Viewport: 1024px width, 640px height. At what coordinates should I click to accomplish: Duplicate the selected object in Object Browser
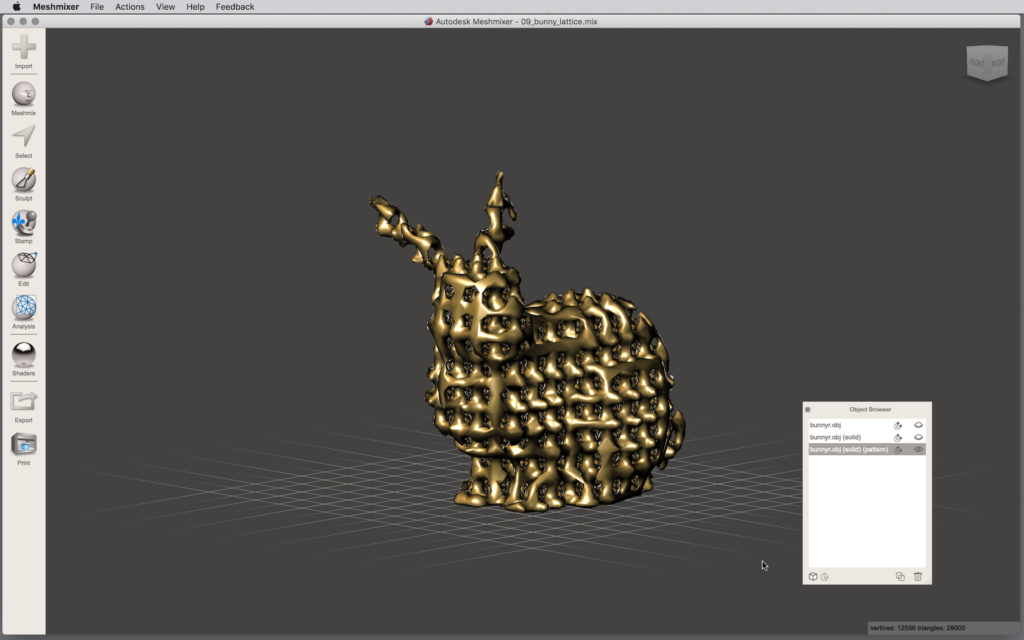(900, 576)
